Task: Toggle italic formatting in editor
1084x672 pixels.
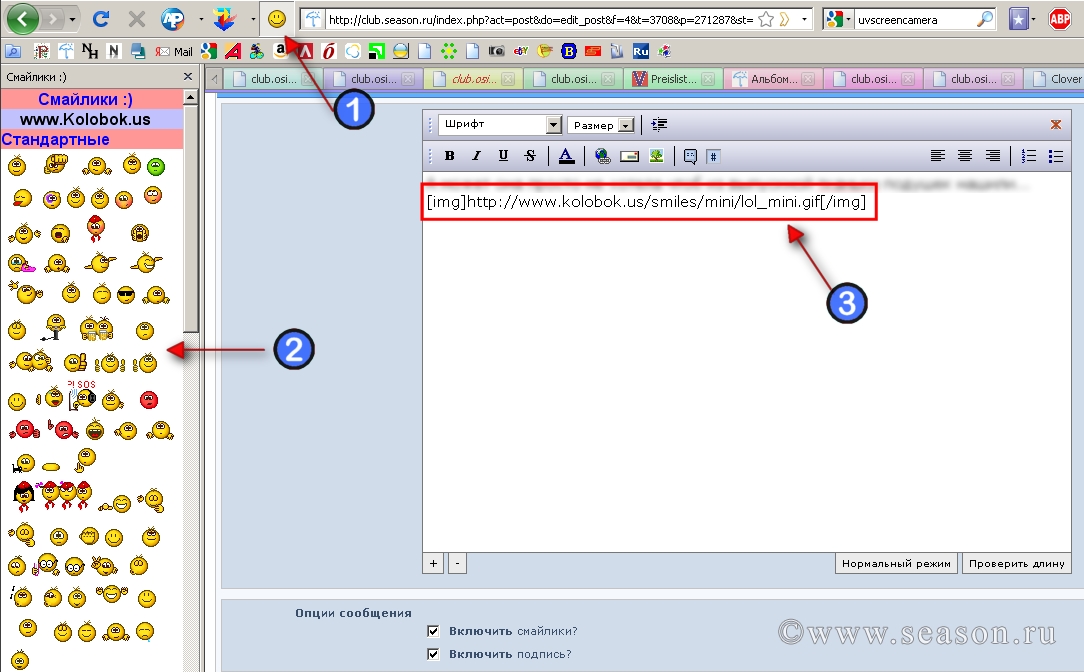Action: pos(476,156)
